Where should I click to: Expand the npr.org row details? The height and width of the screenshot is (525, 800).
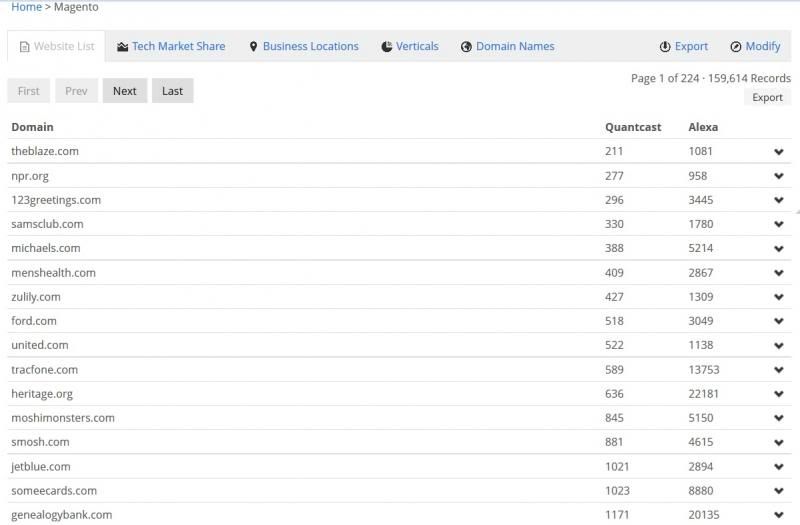click(x=779, y=176)
